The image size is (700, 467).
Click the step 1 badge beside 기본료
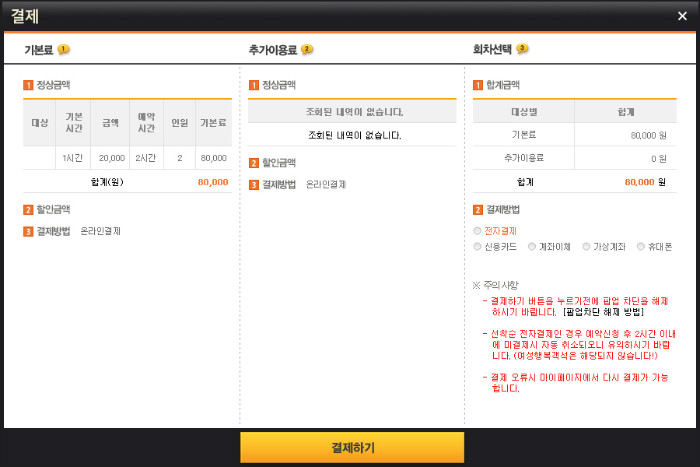pos(64,49)
